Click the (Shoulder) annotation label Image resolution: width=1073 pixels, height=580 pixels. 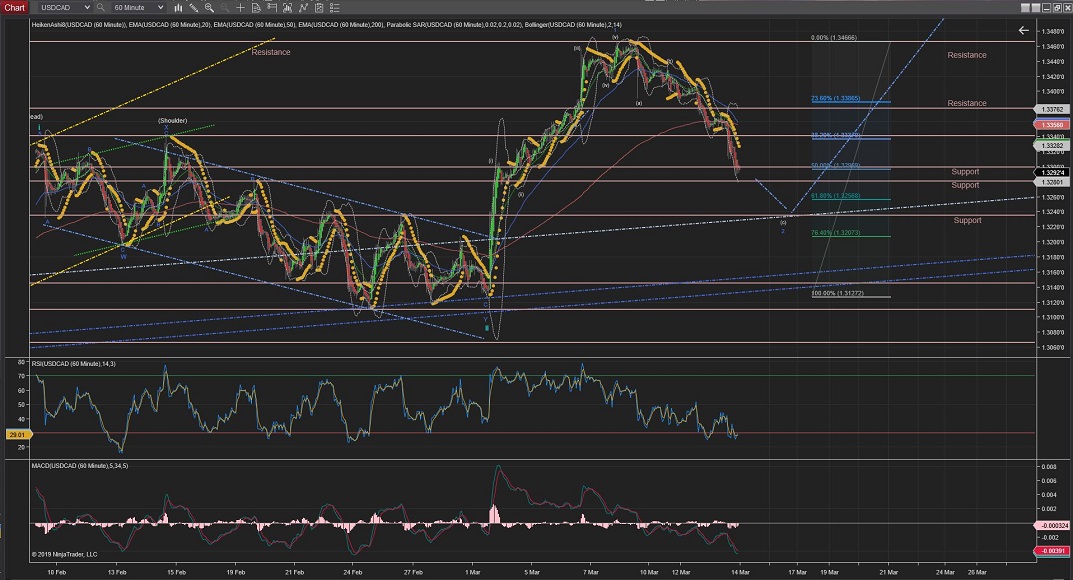pos(172,120)
